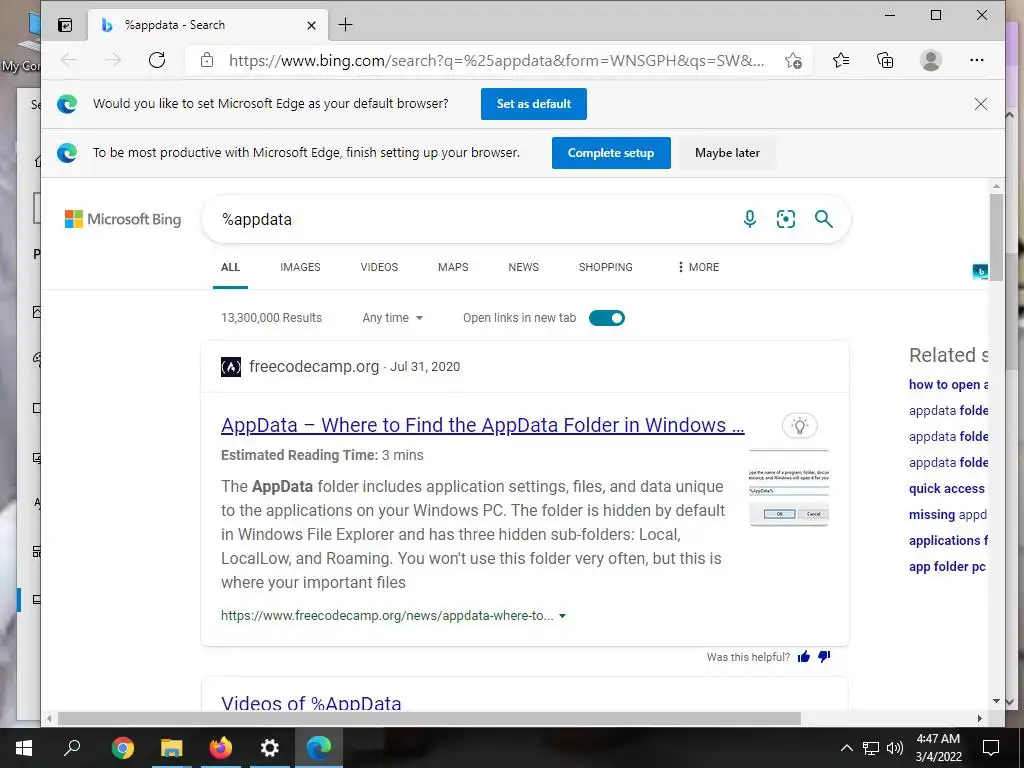
Task: Open the user profile avatar
Action: pyautogui.click(x=931, y=60)
